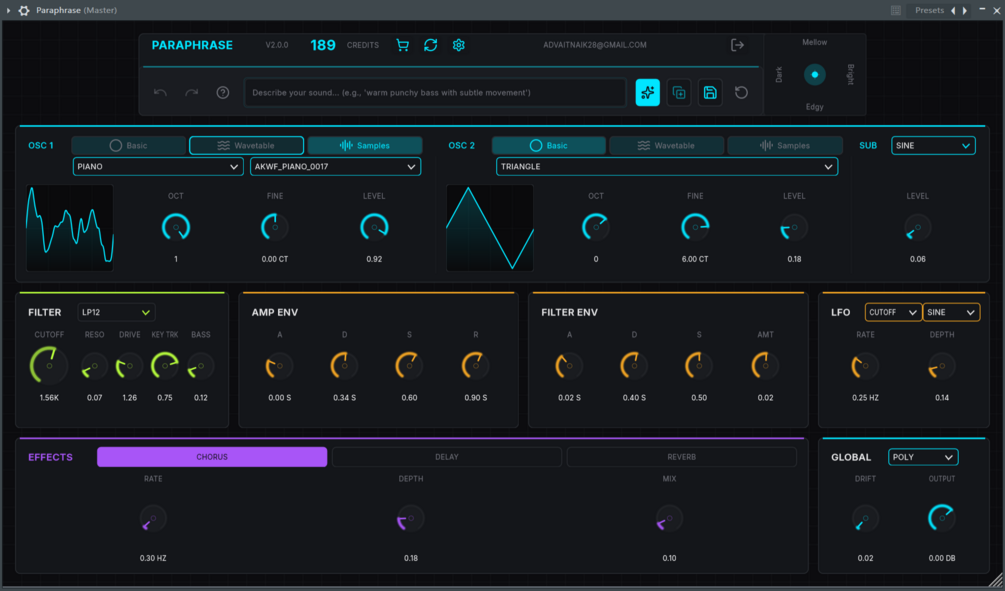1005x591 pixels.
Task: Select OSC 1 Basic mode
Action: click(x=129, y=146)
